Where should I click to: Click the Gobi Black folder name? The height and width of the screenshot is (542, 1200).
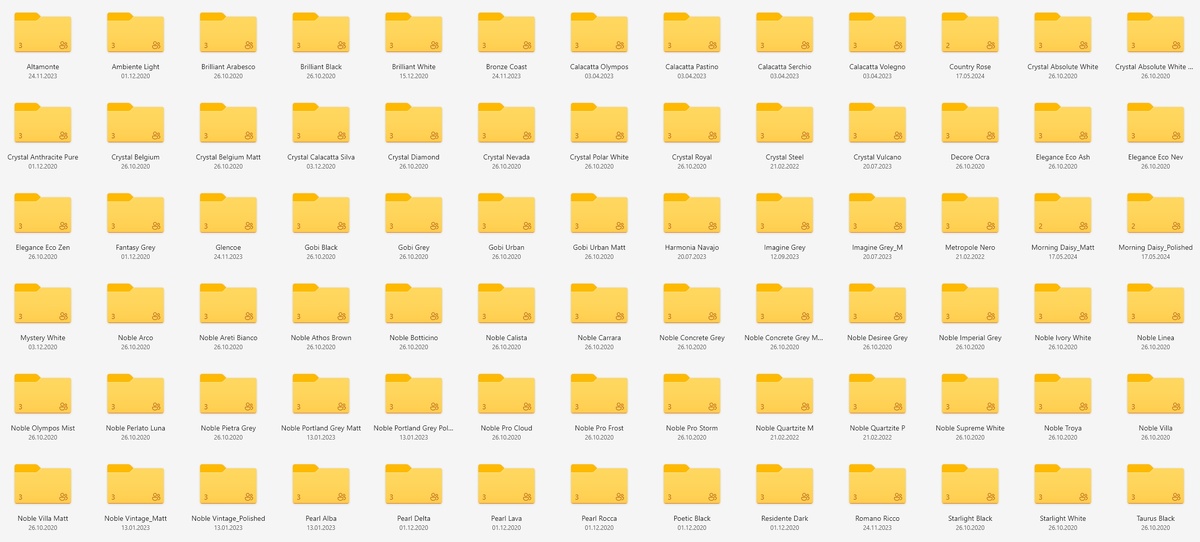tap(321, 247)
